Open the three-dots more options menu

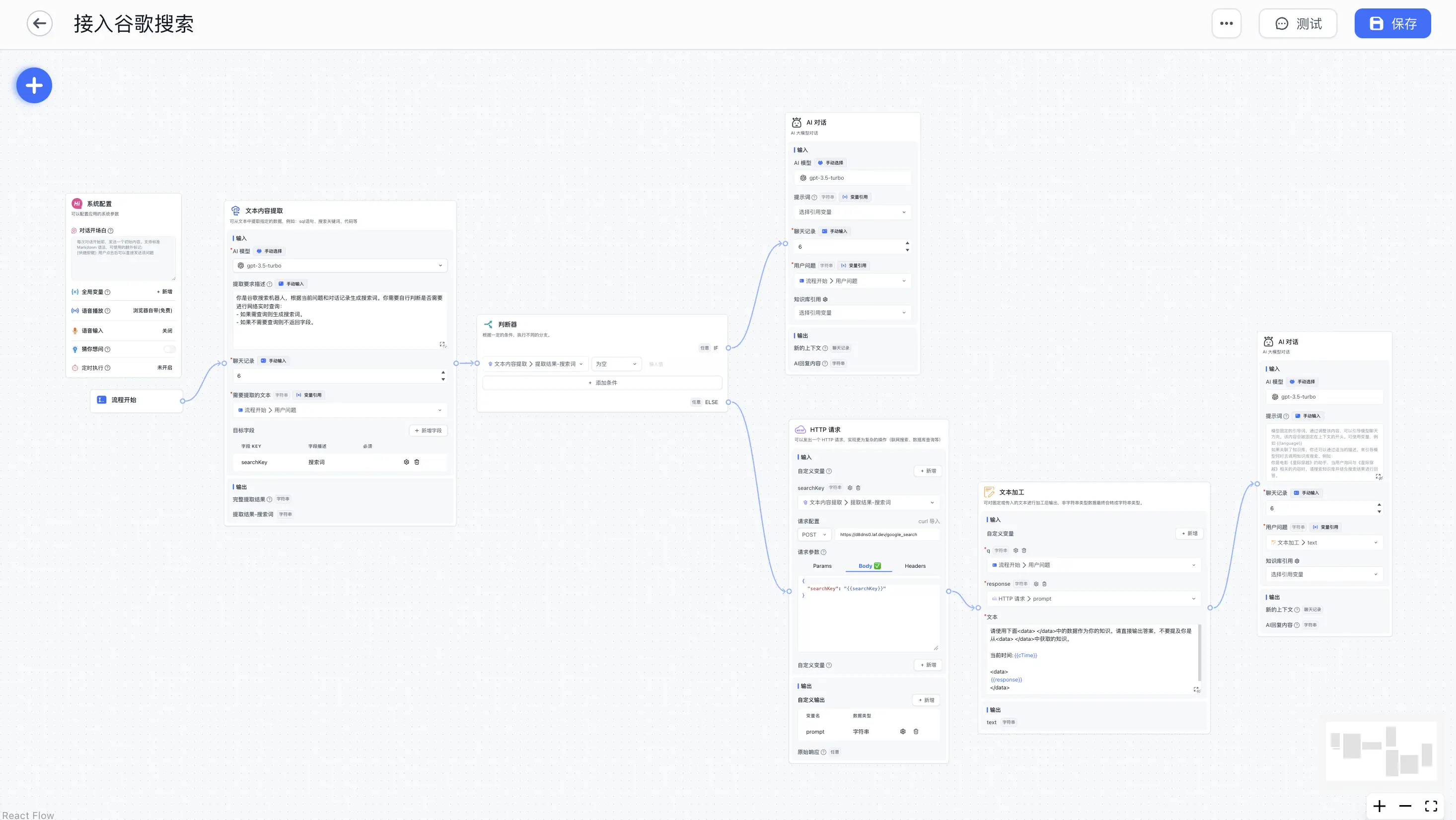click(x=1226, y=24)
